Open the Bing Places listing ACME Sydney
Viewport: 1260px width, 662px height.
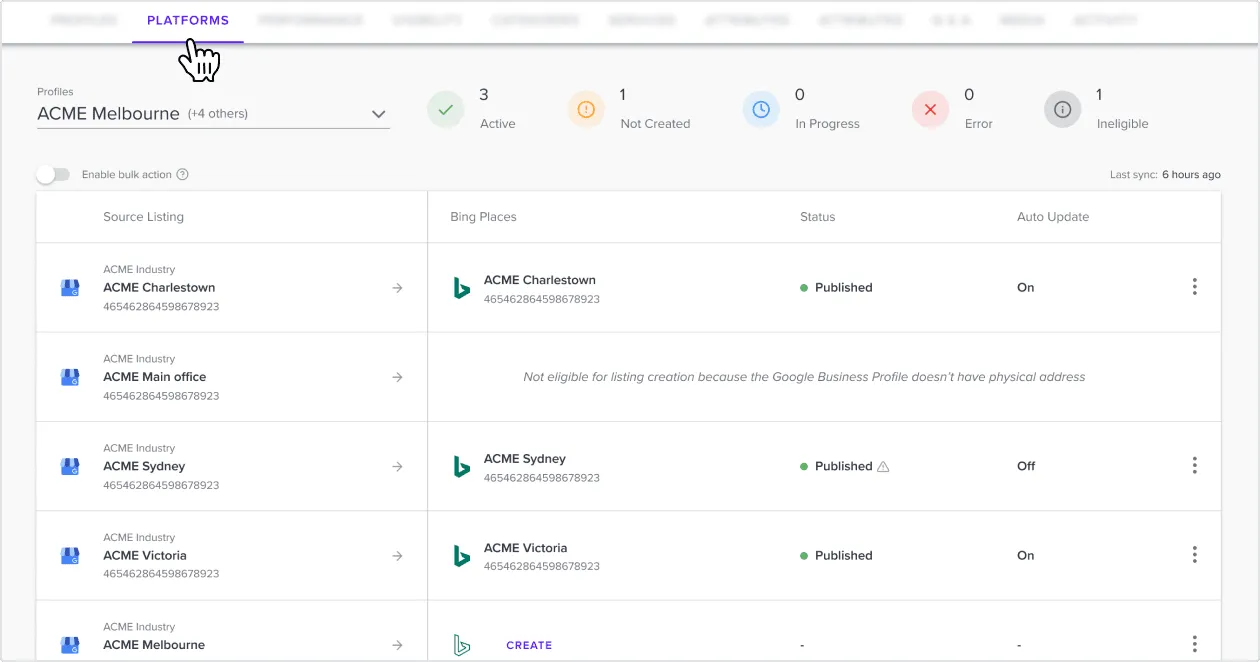pyautogui.click(x=525, y=459)
